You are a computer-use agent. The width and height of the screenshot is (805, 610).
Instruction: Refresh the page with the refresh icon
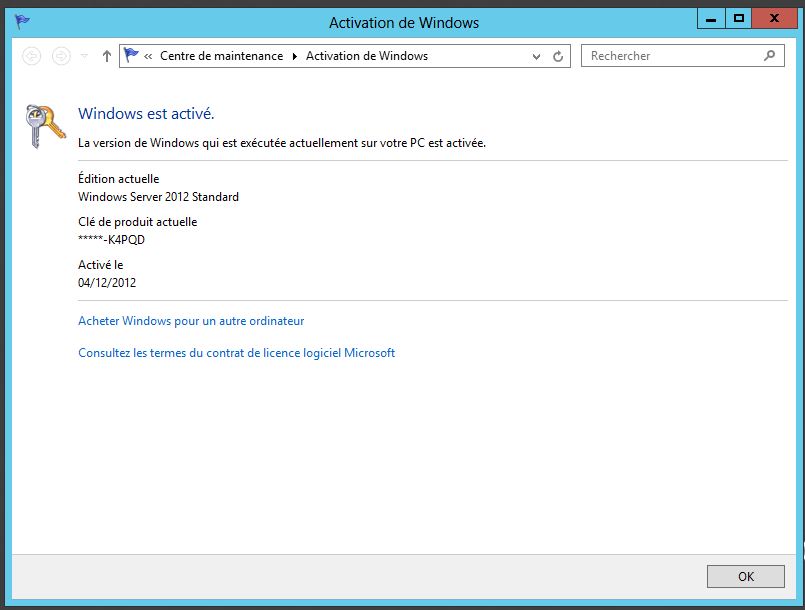558,57
